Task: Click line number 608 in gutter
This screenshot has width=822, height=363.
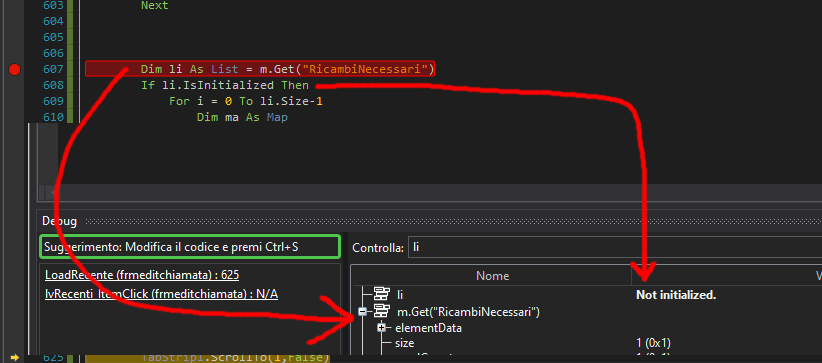Action: point(54,85)
